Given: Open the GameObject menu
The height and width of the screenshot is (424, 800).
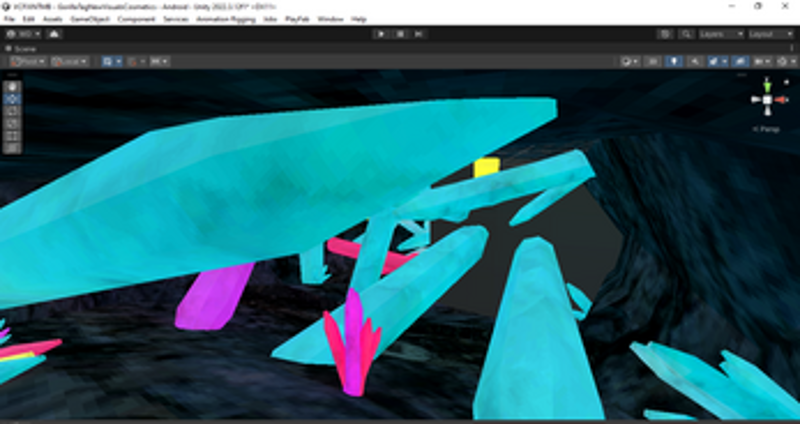Looking at the screenshot, I should point(90,19).
